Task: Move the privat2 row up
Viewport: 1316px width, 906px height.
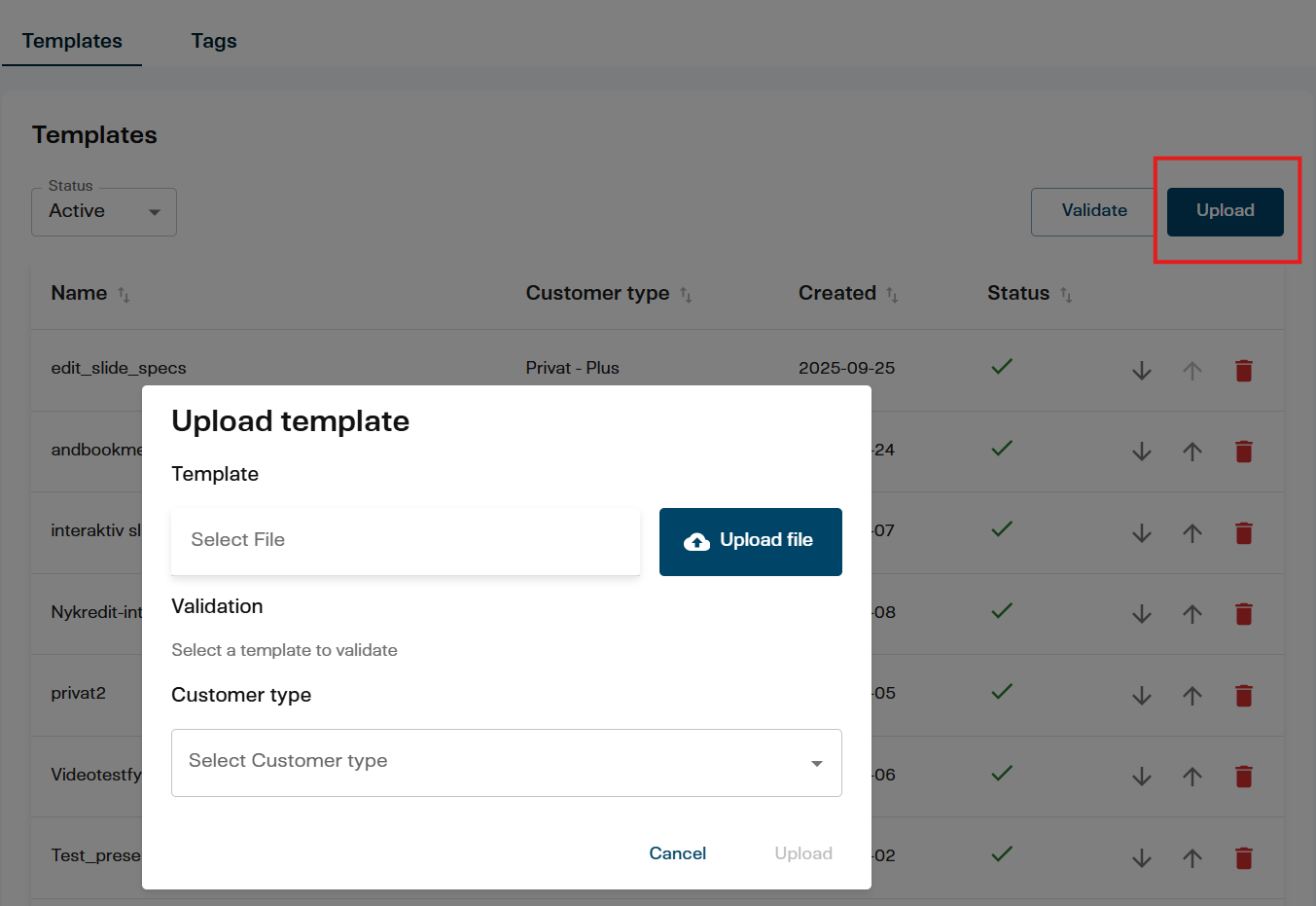Action: (x=1192, y=696)
